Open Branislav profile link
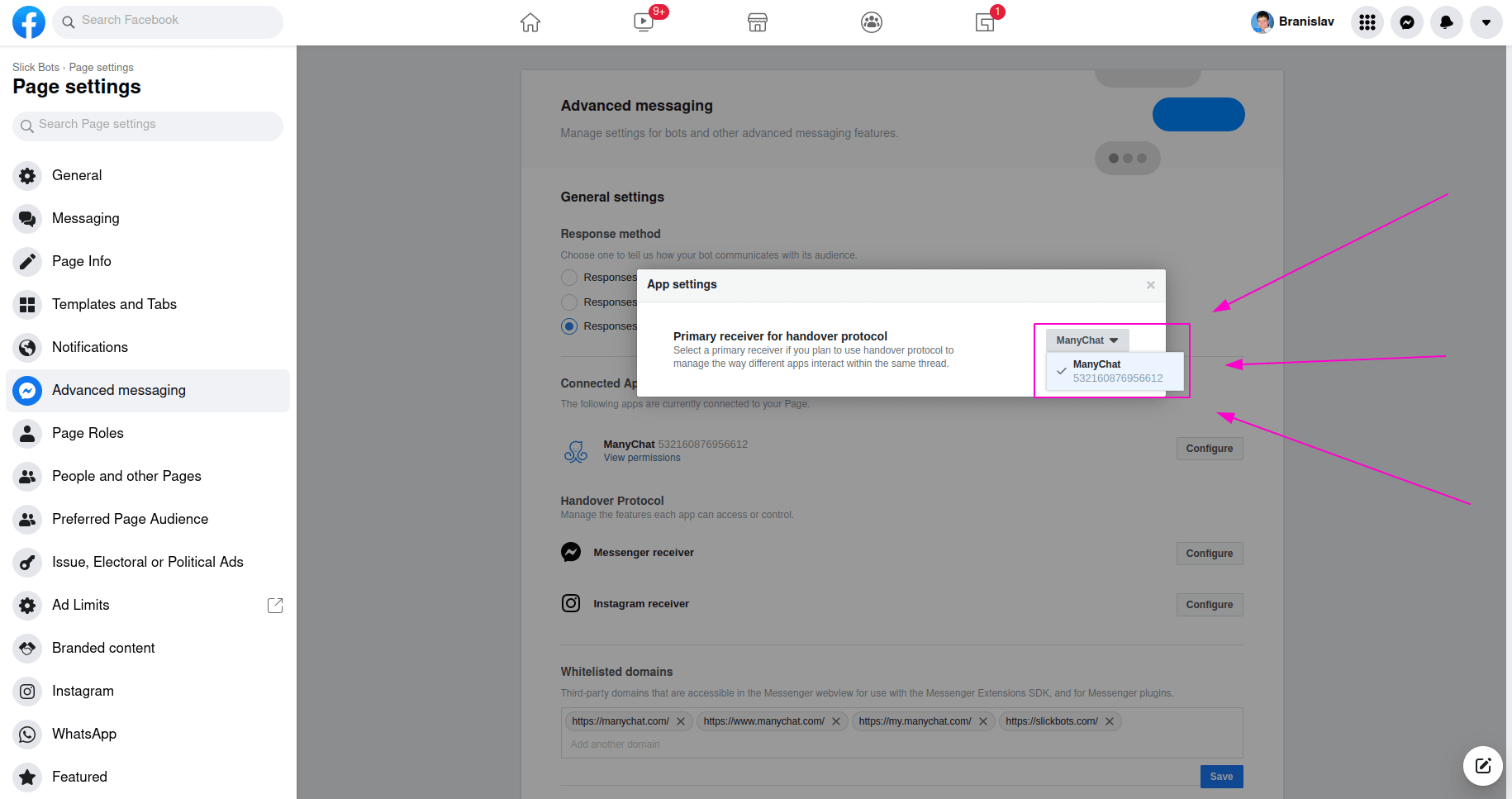This screenshot has height=799, width=1512. 1293,22
